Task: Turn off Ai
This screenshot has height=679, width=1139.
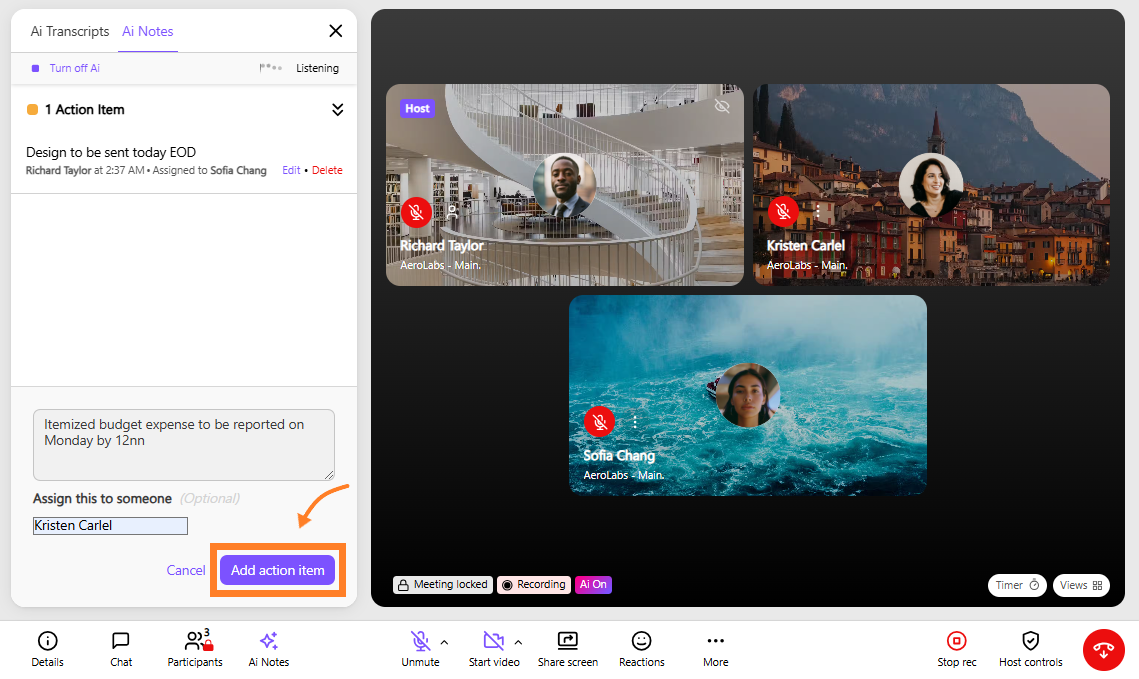Action: click(x=66, y=68)
